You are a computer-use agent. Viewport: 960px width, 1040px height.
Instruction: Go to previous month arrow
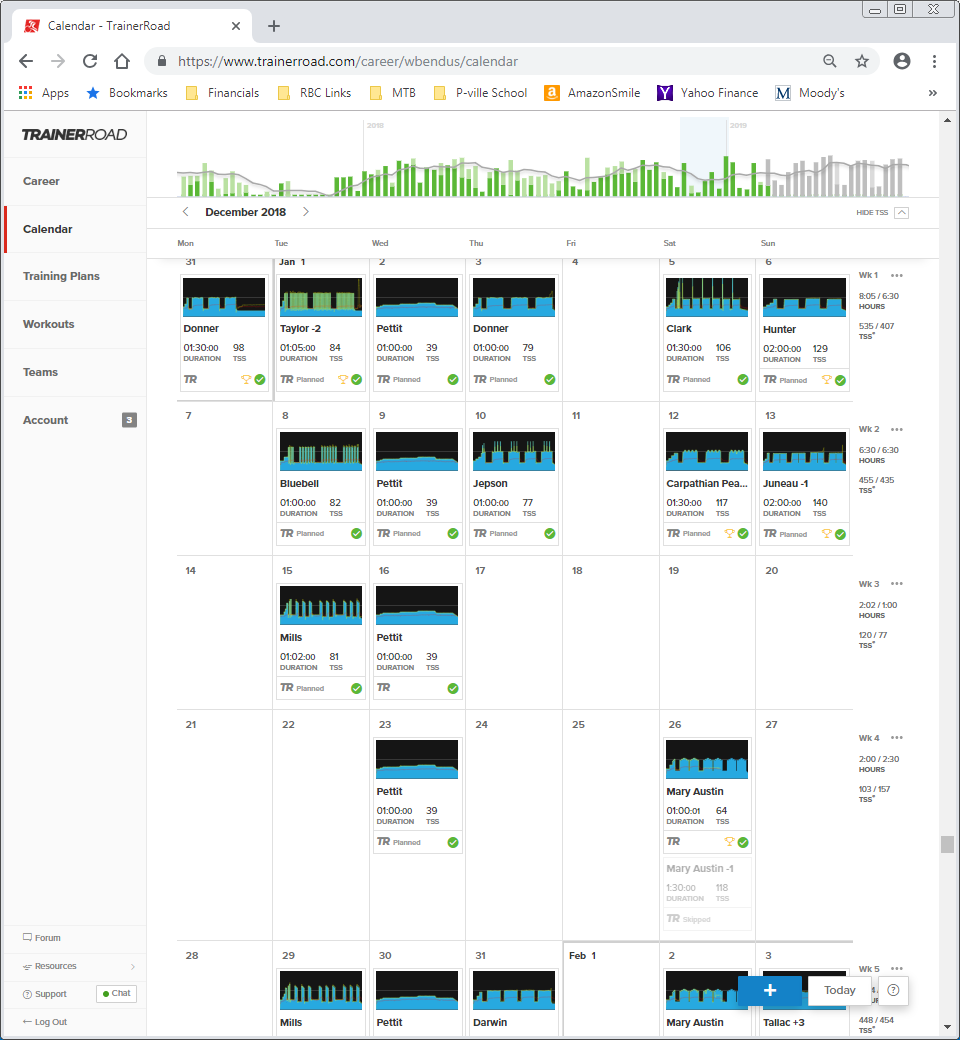(186, 212)
